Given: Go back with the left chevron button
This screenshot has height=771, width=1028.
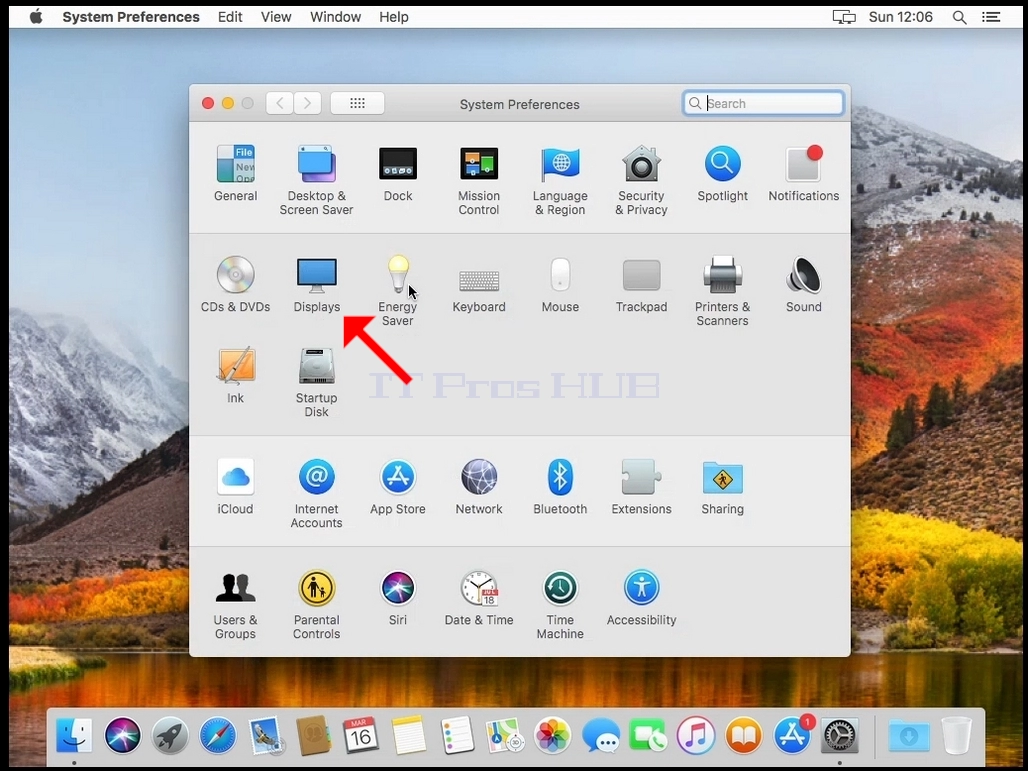Looking at the screenshot, I should (280, 104).
